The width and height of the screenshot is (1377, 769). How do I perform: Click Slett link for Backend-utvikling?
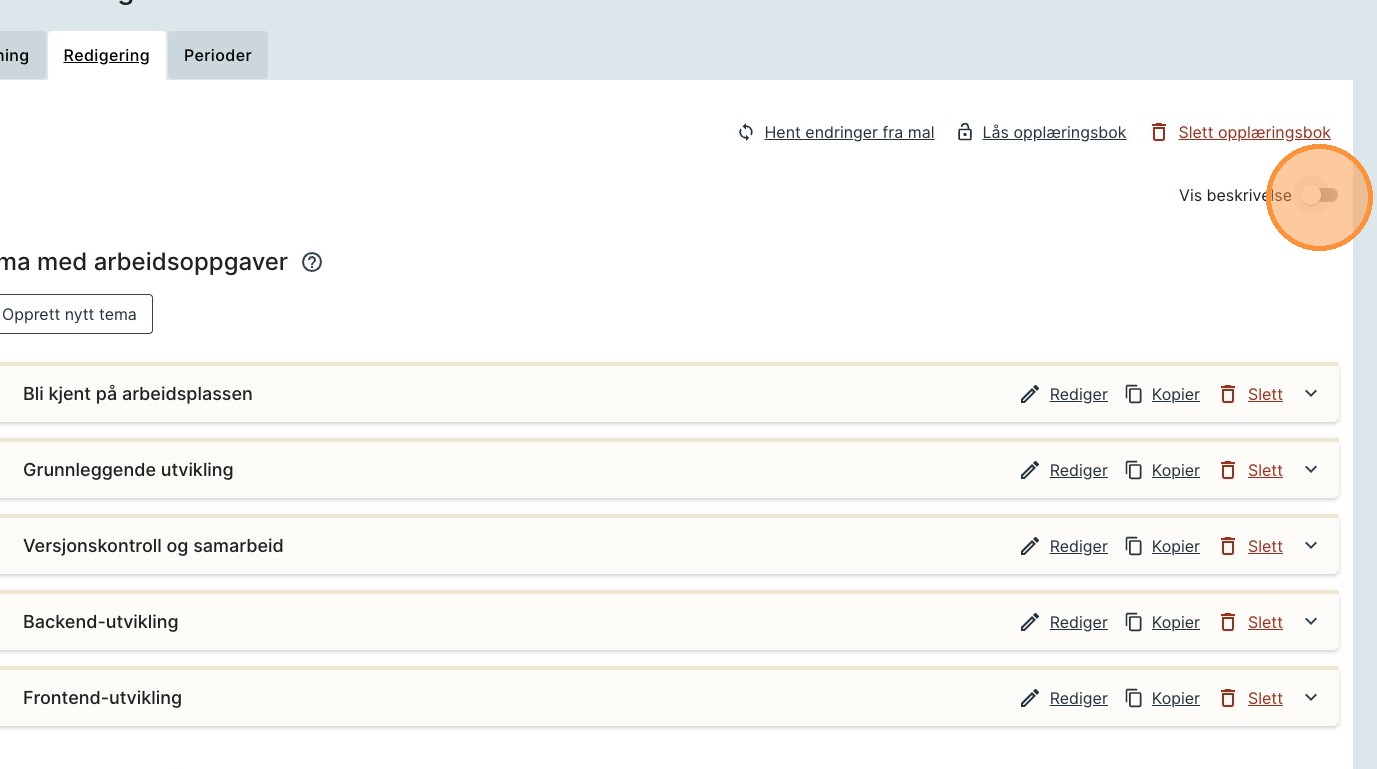[1265, 622]
